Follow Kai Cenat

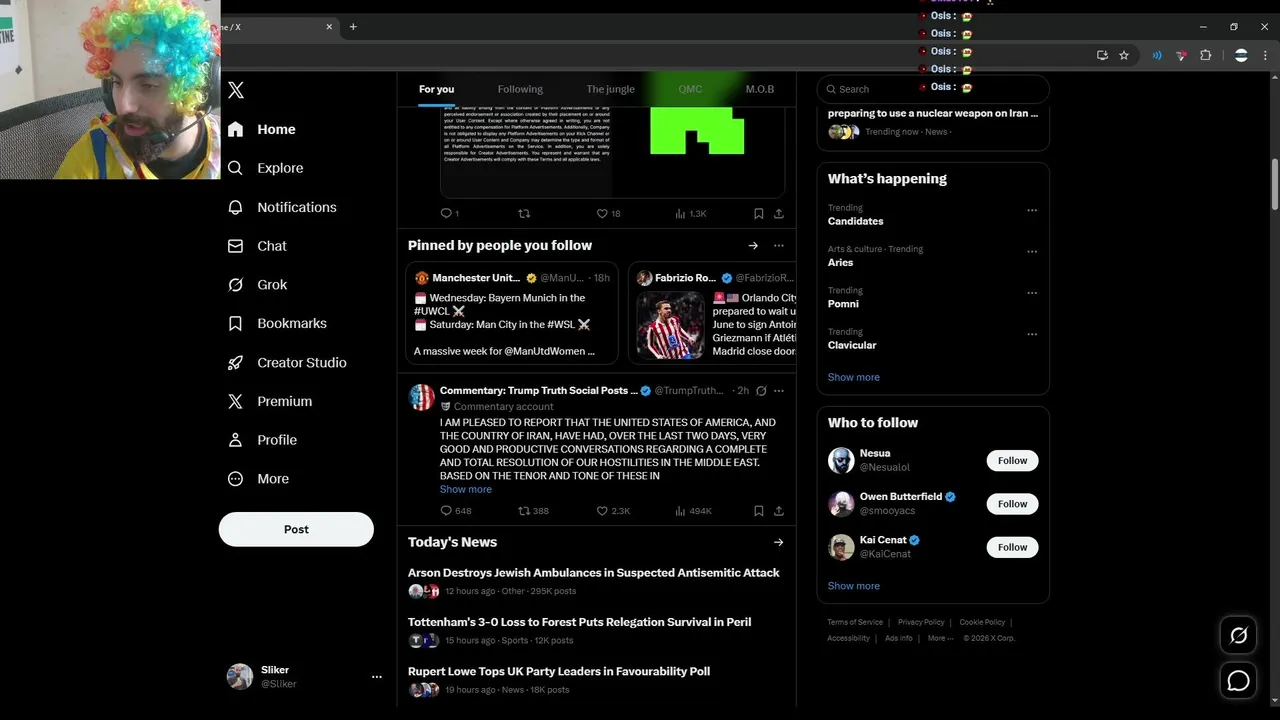[1012, 547]
